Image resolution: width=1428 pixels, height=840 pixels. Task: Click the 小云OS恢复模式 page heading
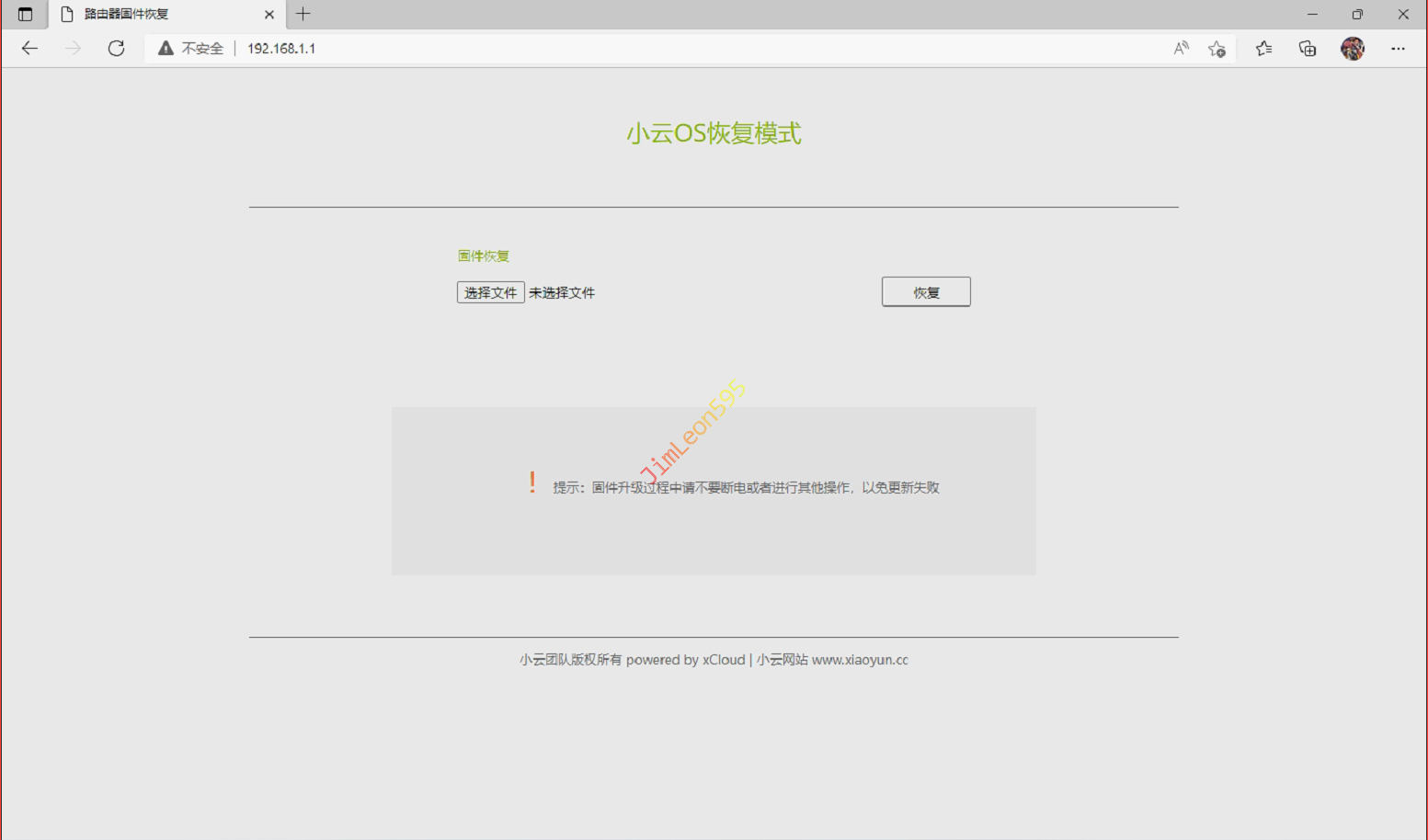click(x=714, y=133)
